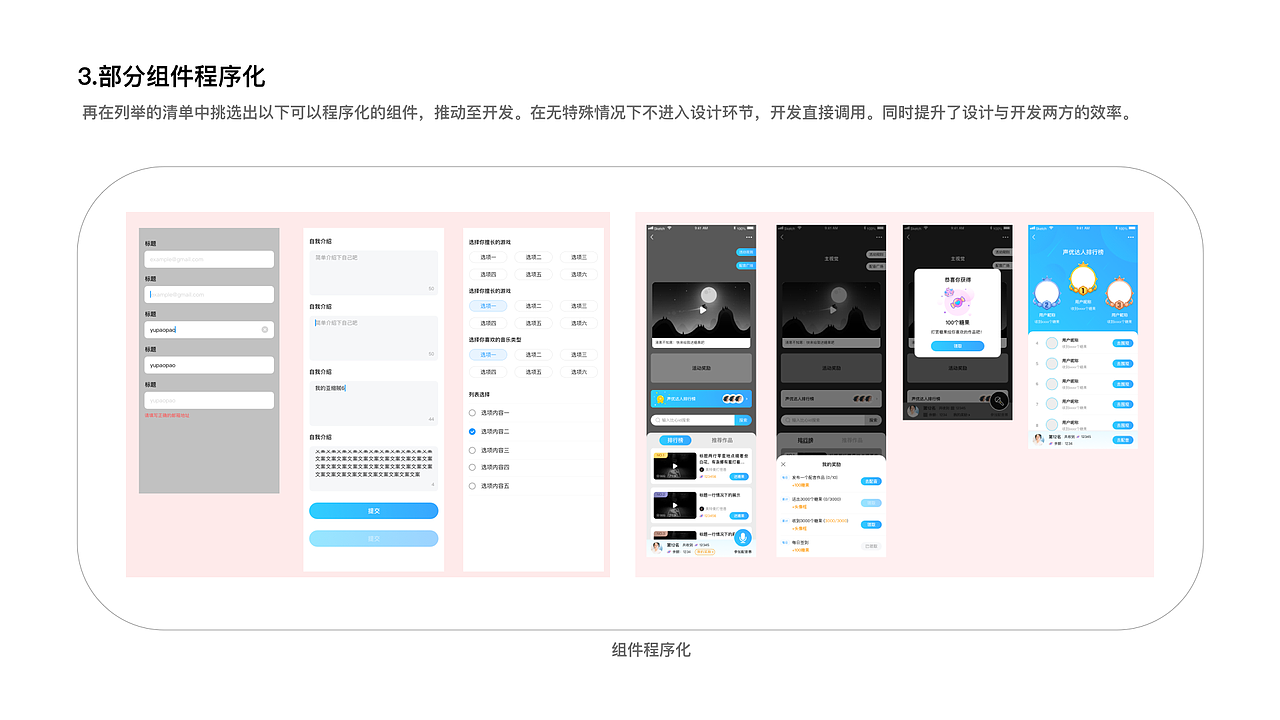Image resolution: width=1280 pixels, height=720 pixels.
Task: Select the blue microphone recording icon
Action: click(744, 538)
